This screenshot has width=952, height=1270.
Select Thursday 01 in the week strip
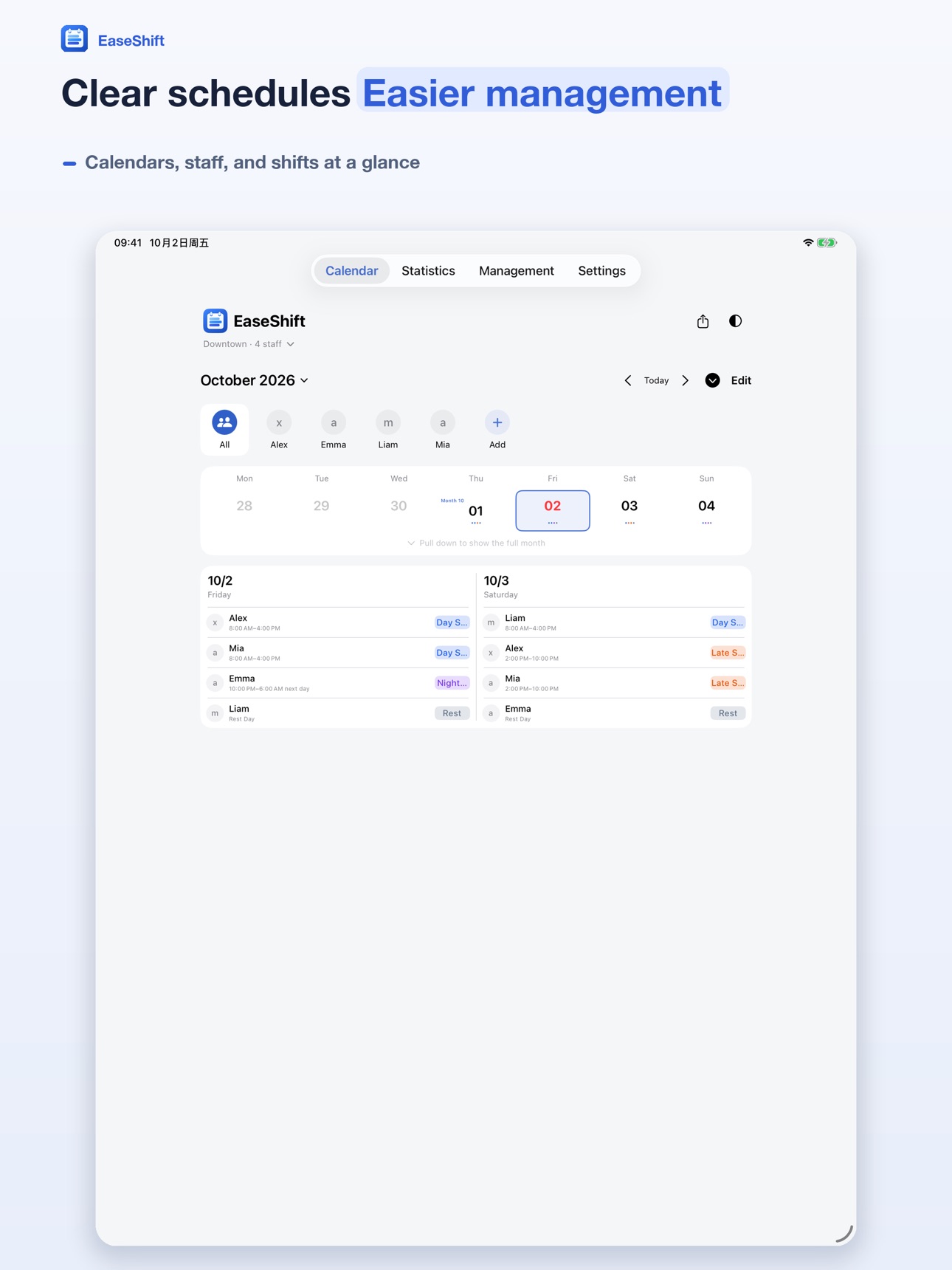[x=476, y=511]
